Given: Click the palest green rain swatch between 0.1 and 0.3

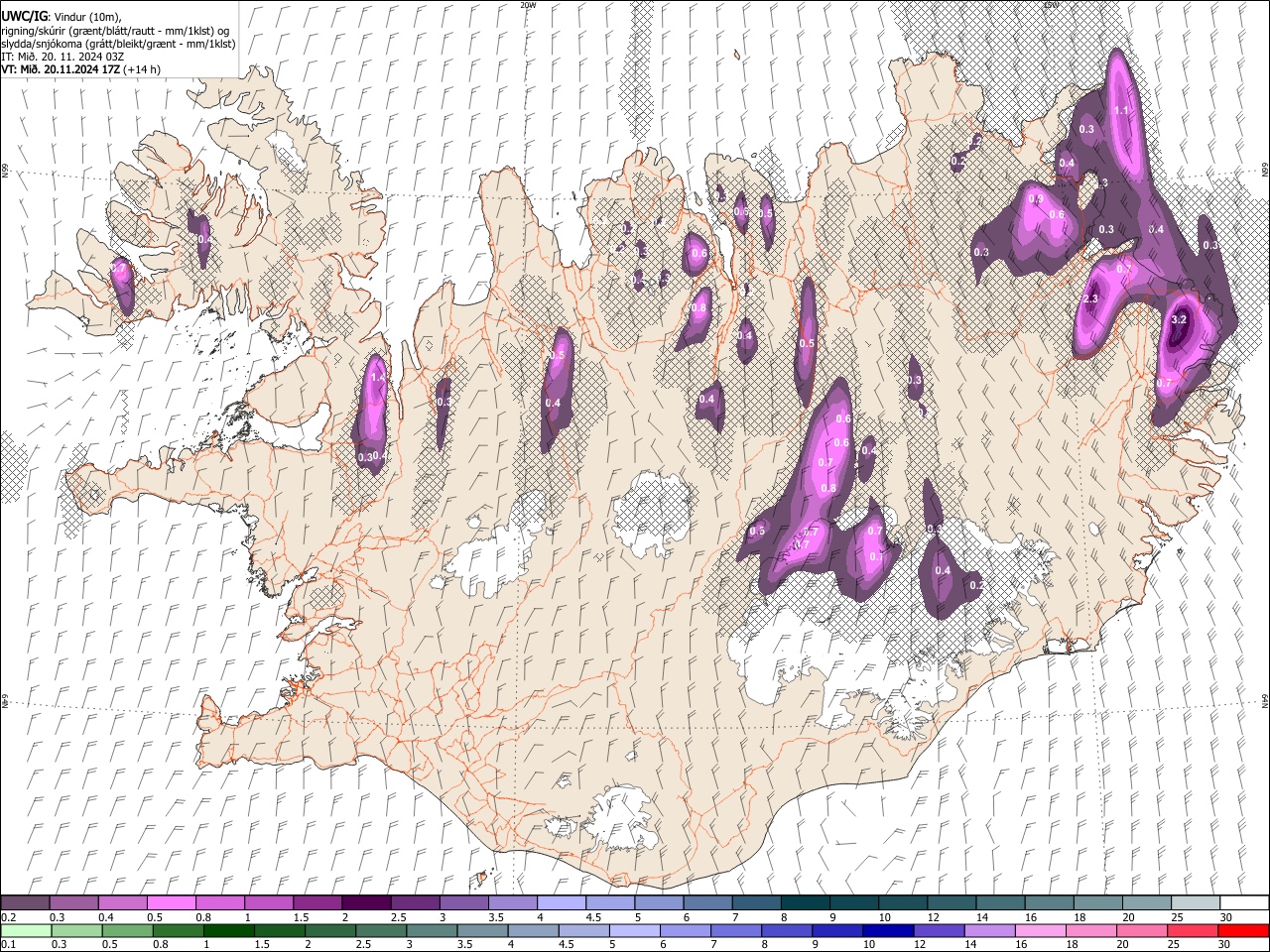Looking at the screenshot, I should tap(26, 930).
